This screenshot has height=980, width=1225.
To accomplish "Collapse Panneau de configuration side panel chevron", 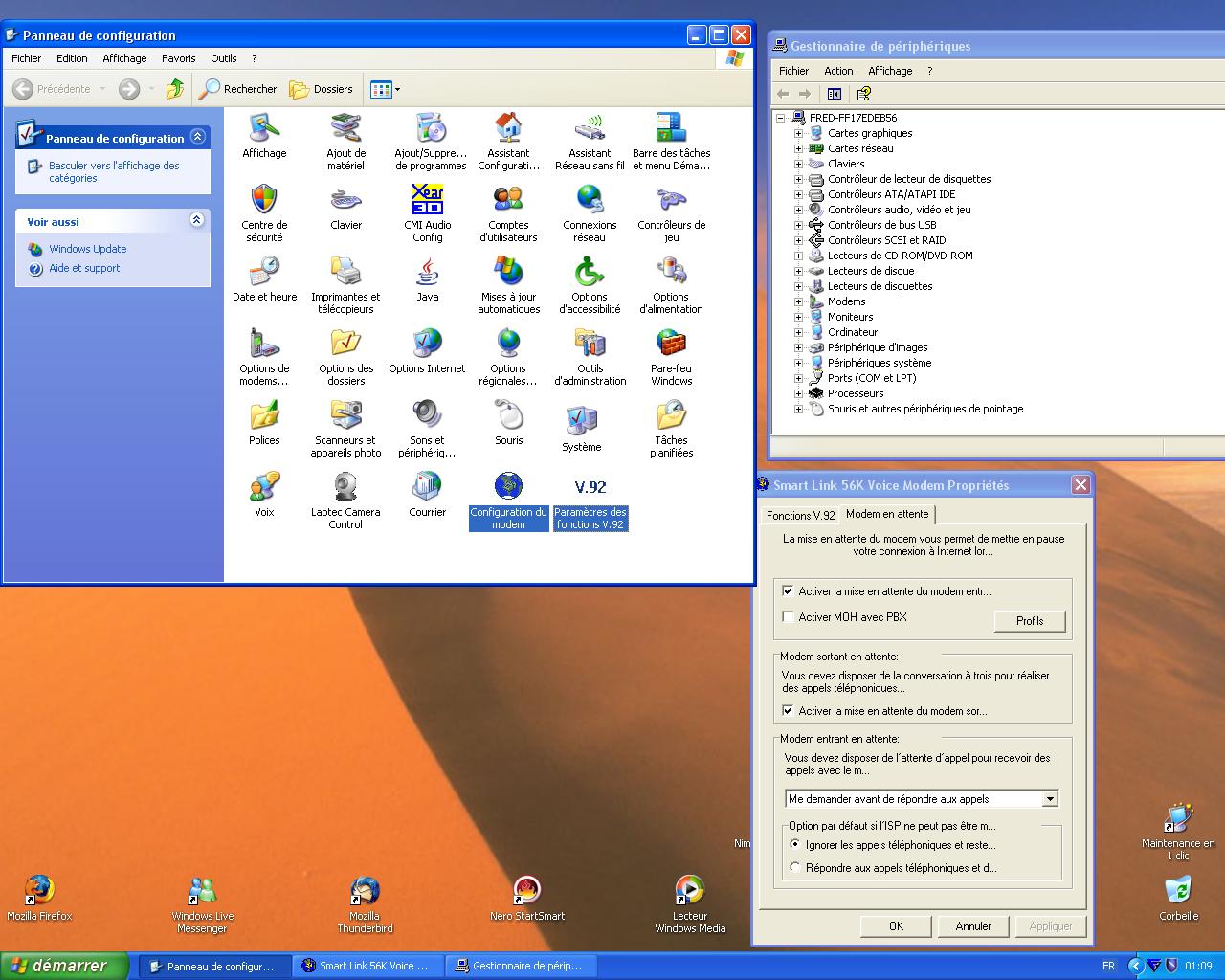I will (x=198, y=137).
